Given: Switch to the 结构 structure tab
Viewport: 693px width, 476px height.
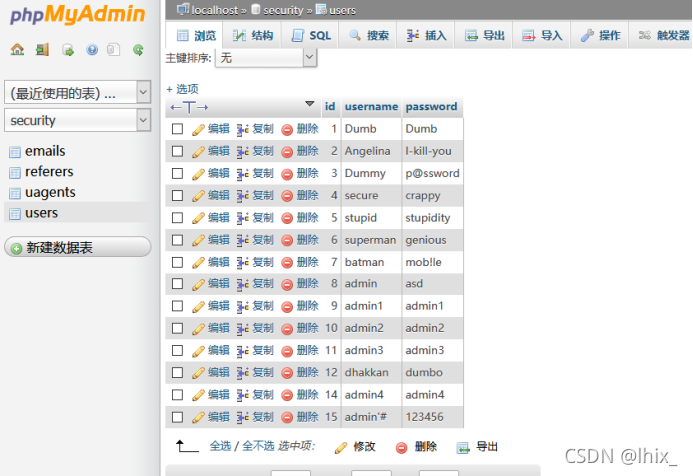Looking at the screenshot, I should [x=253, y=35].
